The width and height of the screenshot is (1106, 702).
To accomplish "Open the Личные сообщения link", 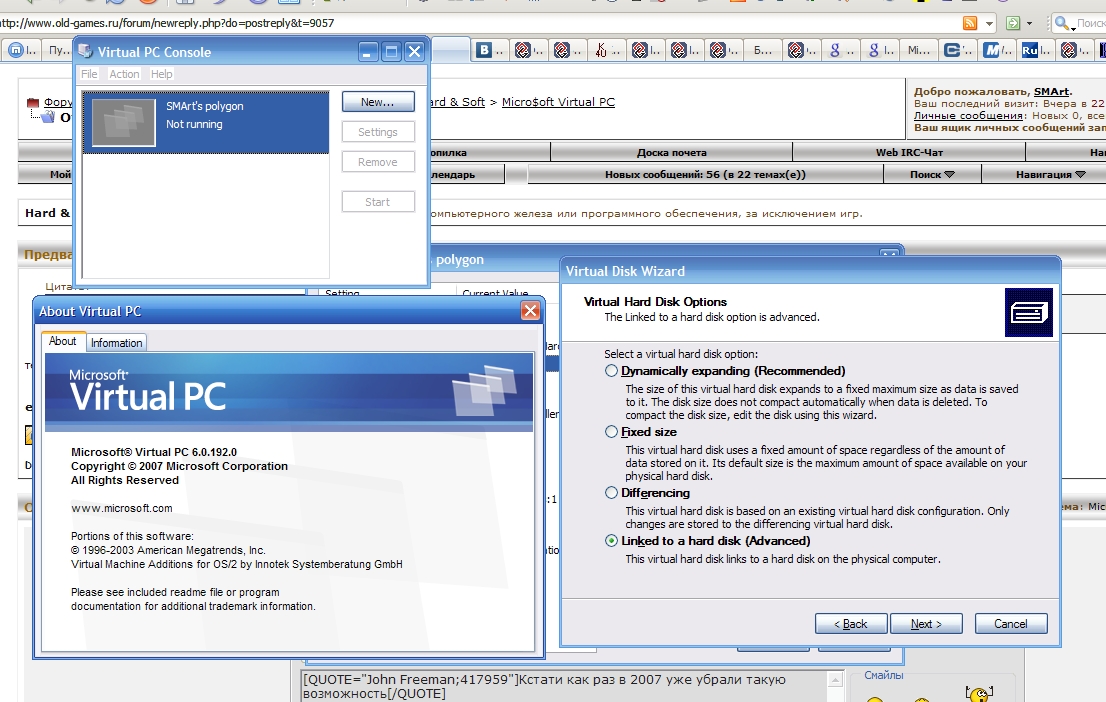I will pos(968,116).
